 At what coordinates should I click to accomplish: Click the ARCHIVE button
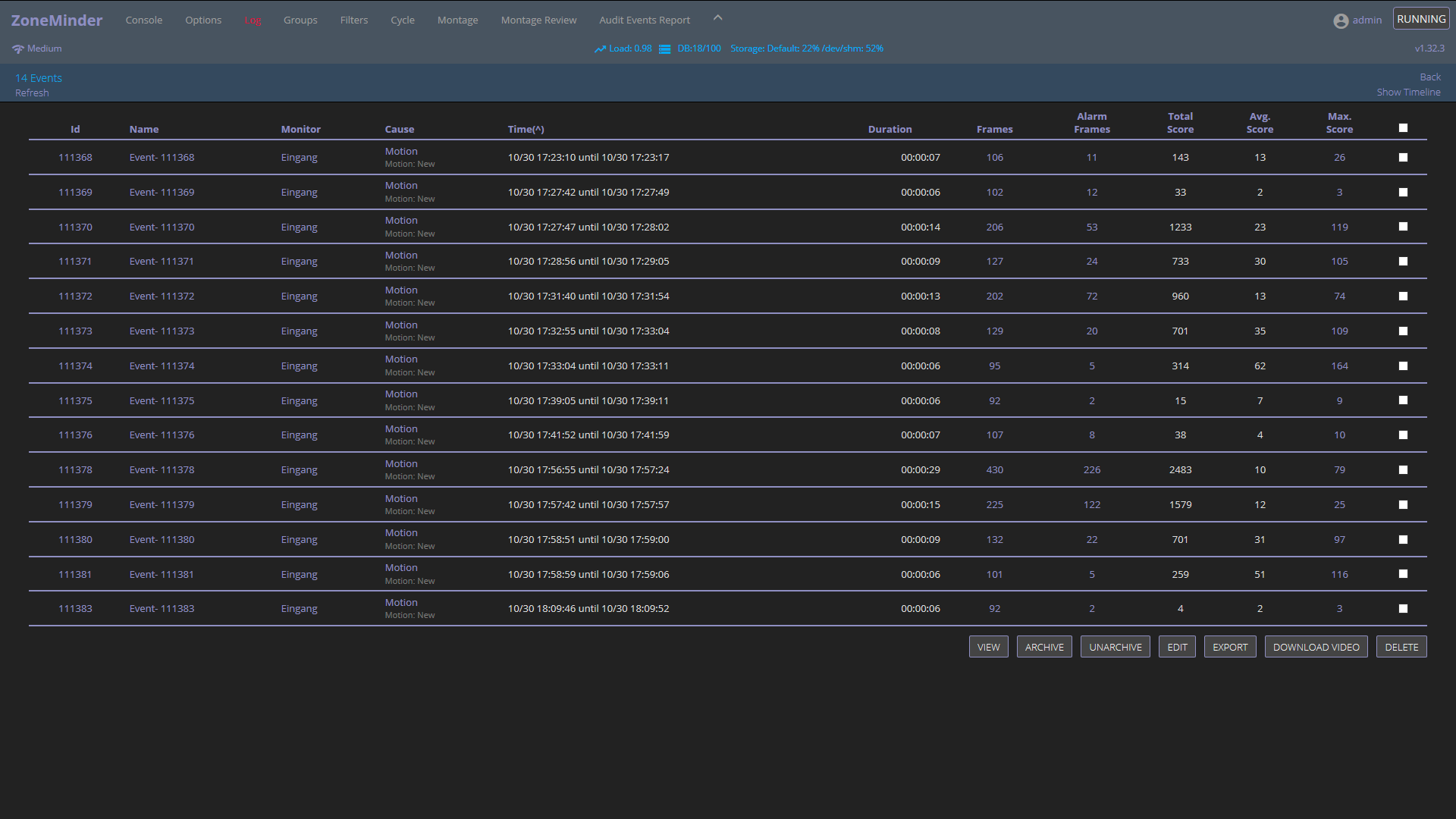pos(1044,647)
